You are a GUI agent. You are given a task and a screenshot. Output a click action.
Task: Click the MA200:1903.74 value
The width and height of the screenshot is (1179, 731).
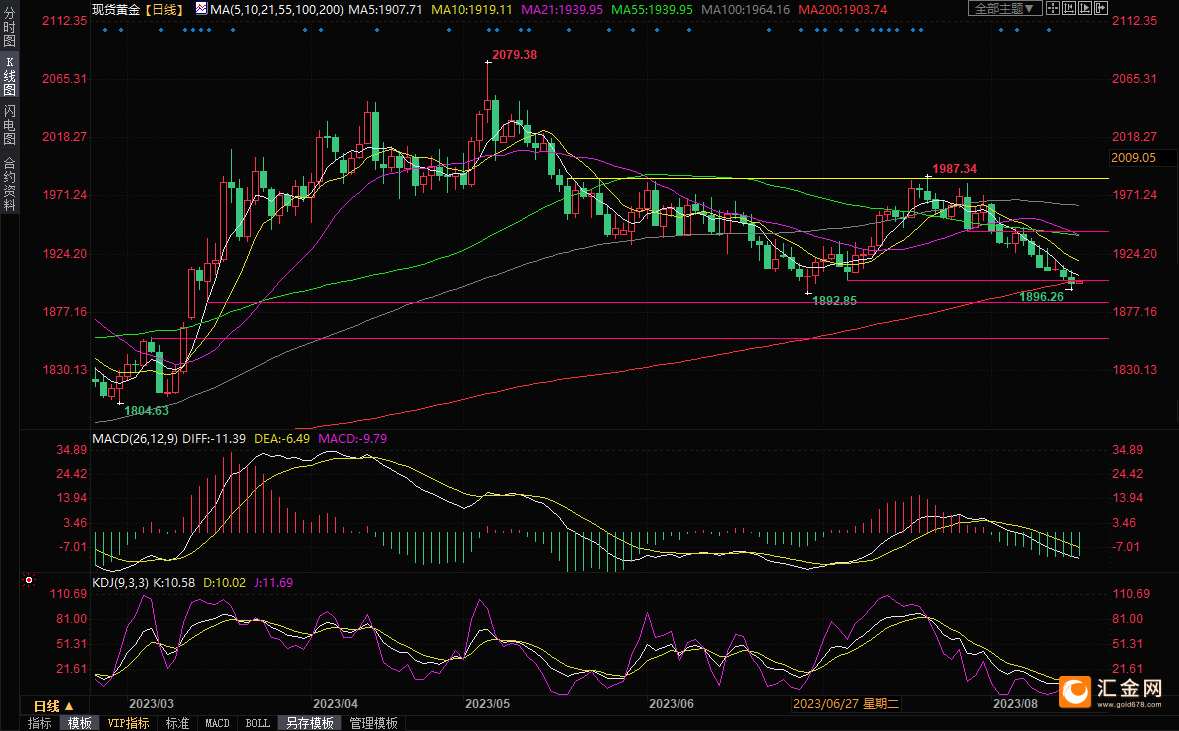[x=842, y=10]
